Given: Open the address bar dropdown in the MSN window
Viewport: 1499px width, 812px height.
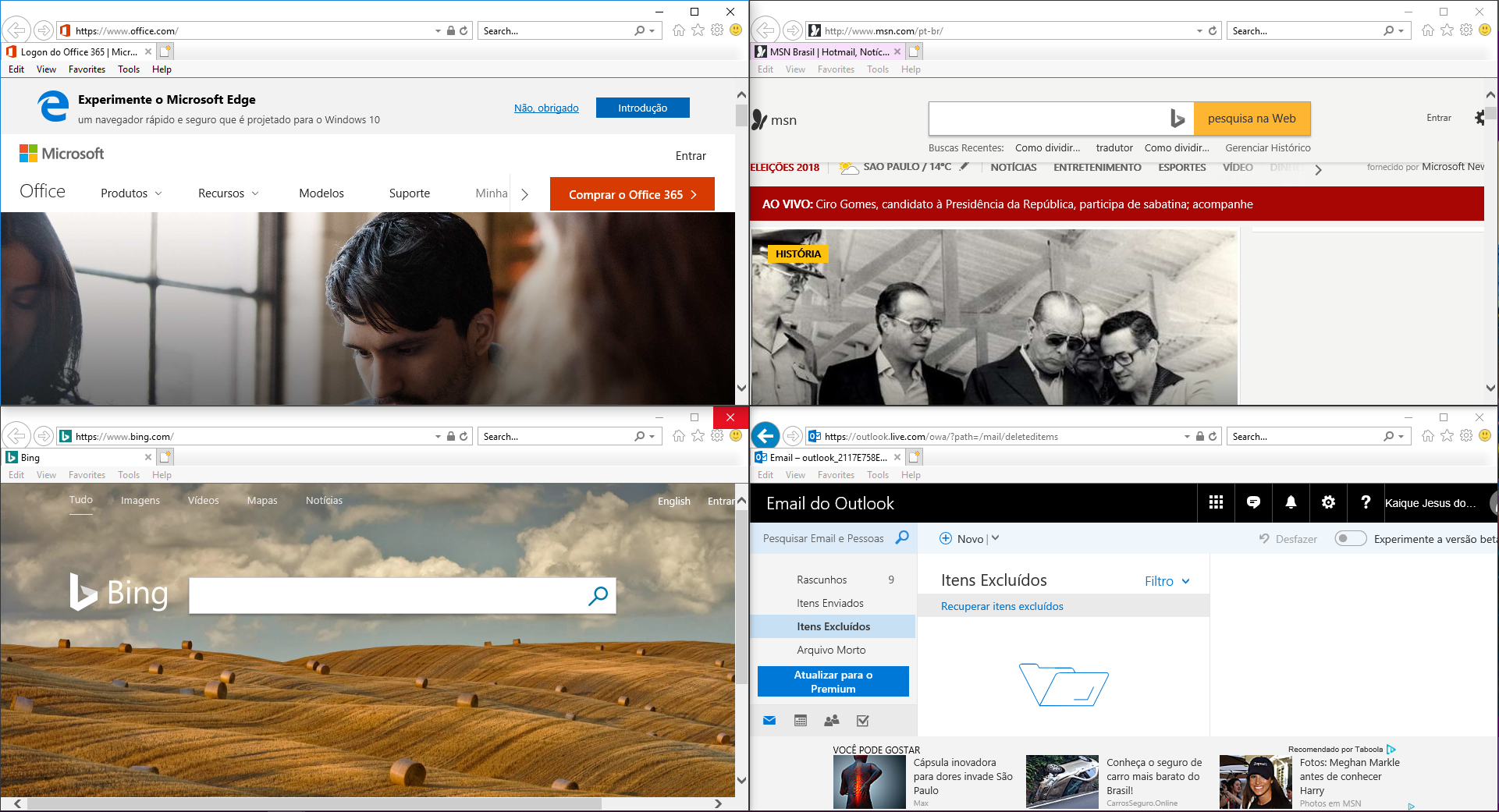Looking at the screenshot, I should 1199,31.
